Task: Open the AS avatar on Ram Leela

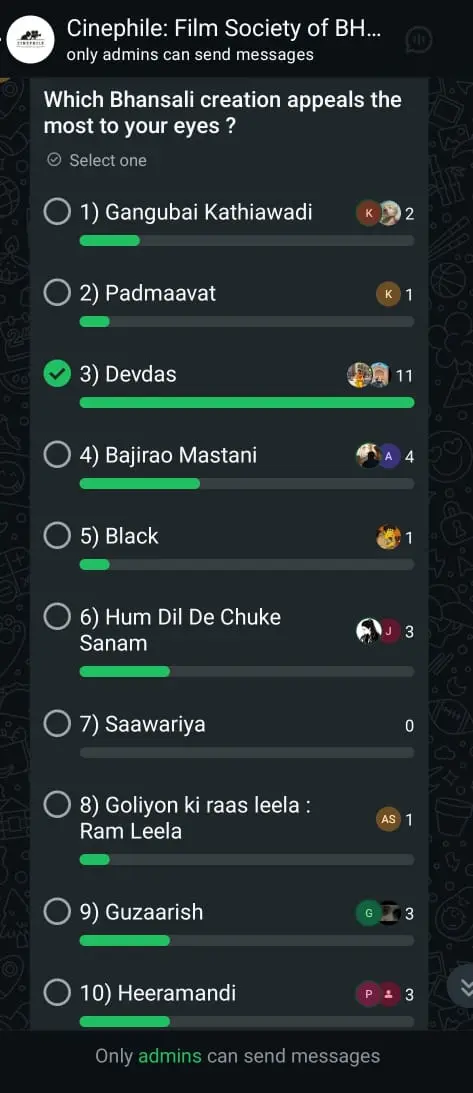Action: tap(389, 819)
